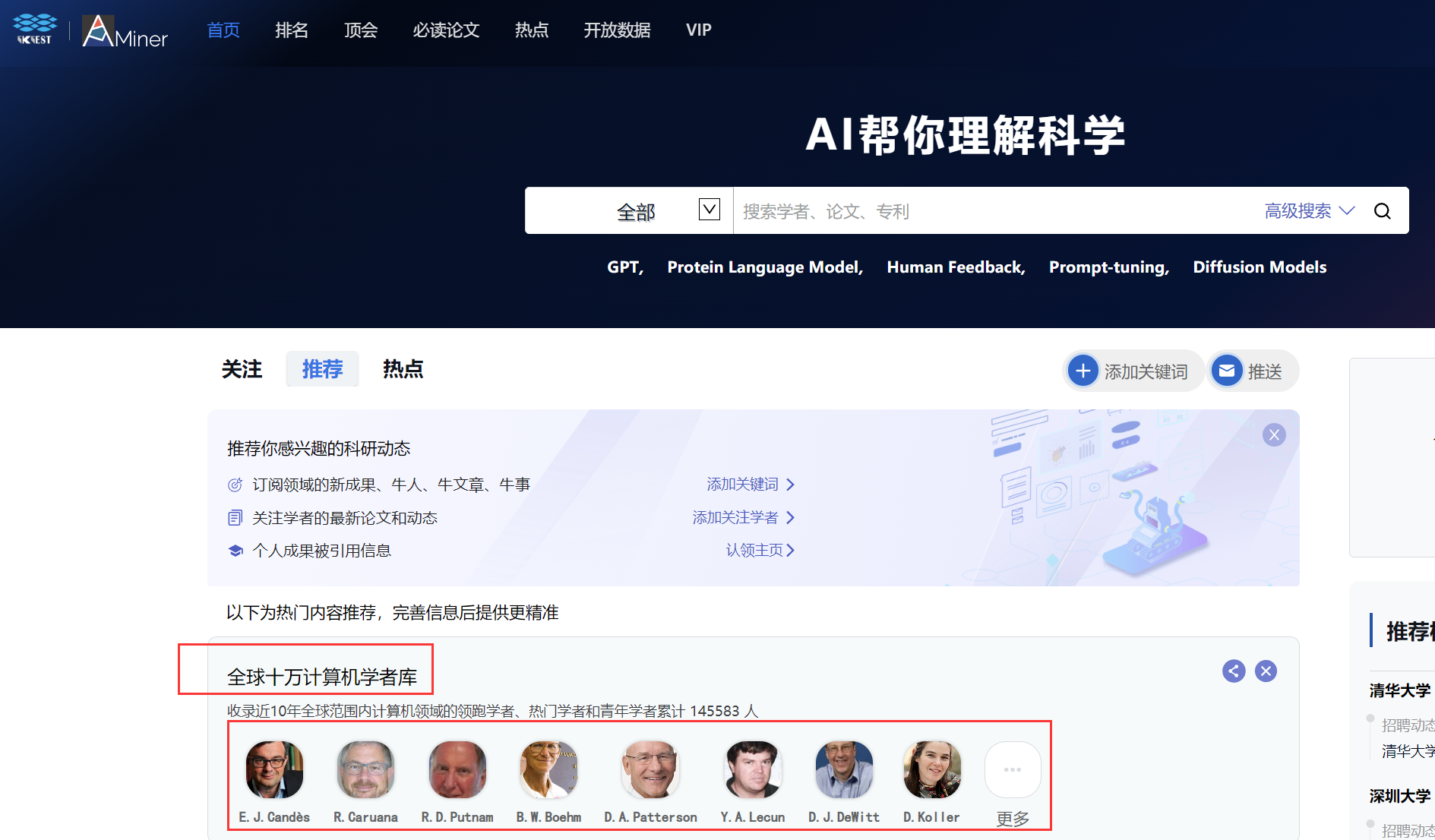This screenshot has height=840, width=1435.
Task: Click the search magnifier icon
Action: (x=1383, y=210)
